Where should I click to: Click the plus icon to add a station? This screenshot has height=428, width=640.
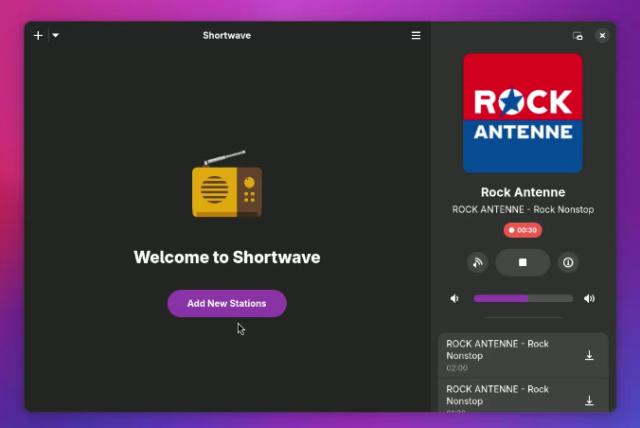(38, 35)
